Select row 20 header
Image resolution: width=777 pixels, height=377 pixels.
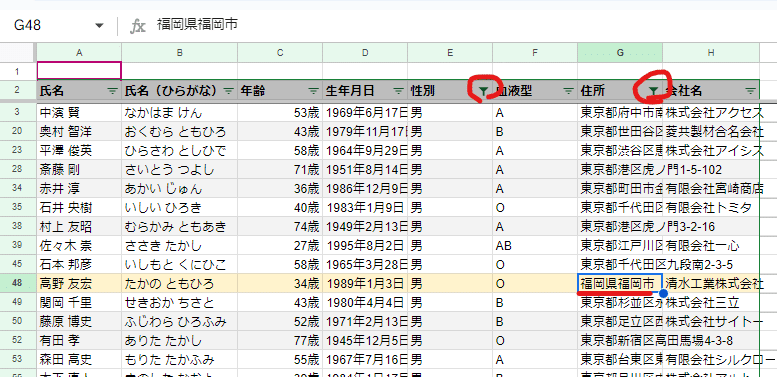[18, 132]
